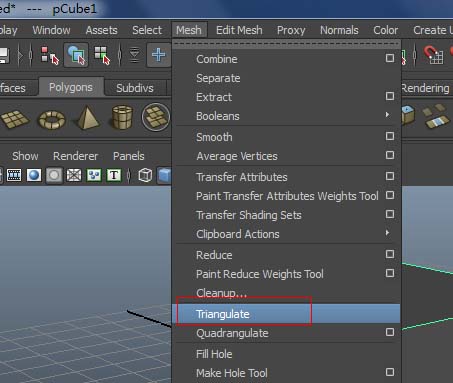Click the red magnet snap icon
The width and height of the screenshot is (453, 383).
433,55
